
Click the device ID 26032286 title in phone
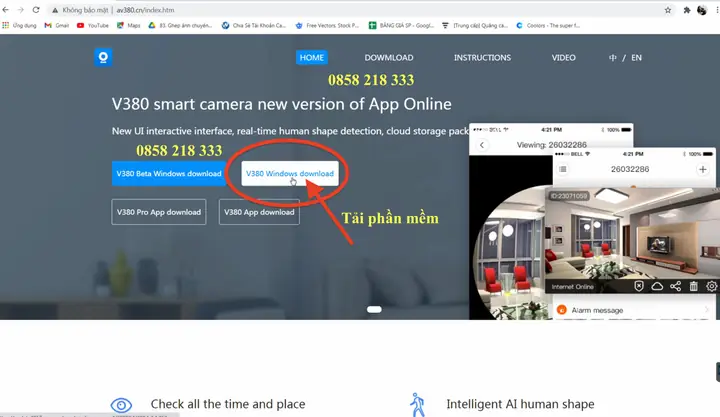630,169
